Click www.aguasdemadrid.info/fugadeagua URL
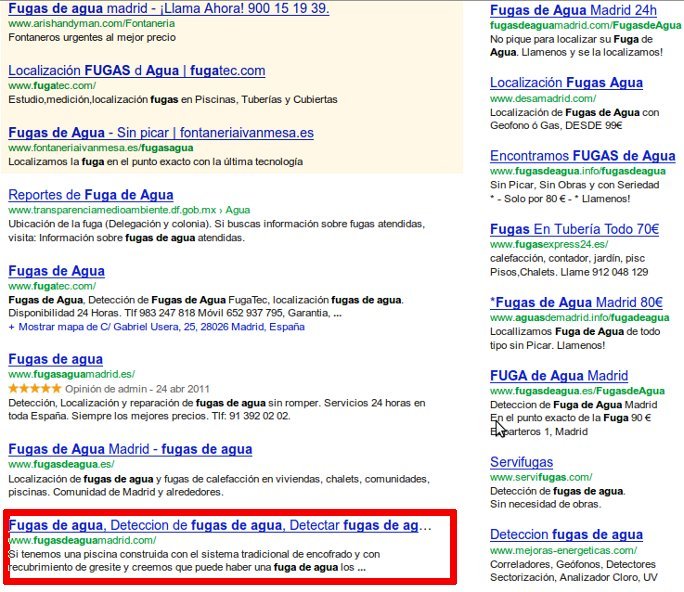Viewport: 684px width, 592px height. (x=579, y=318)
